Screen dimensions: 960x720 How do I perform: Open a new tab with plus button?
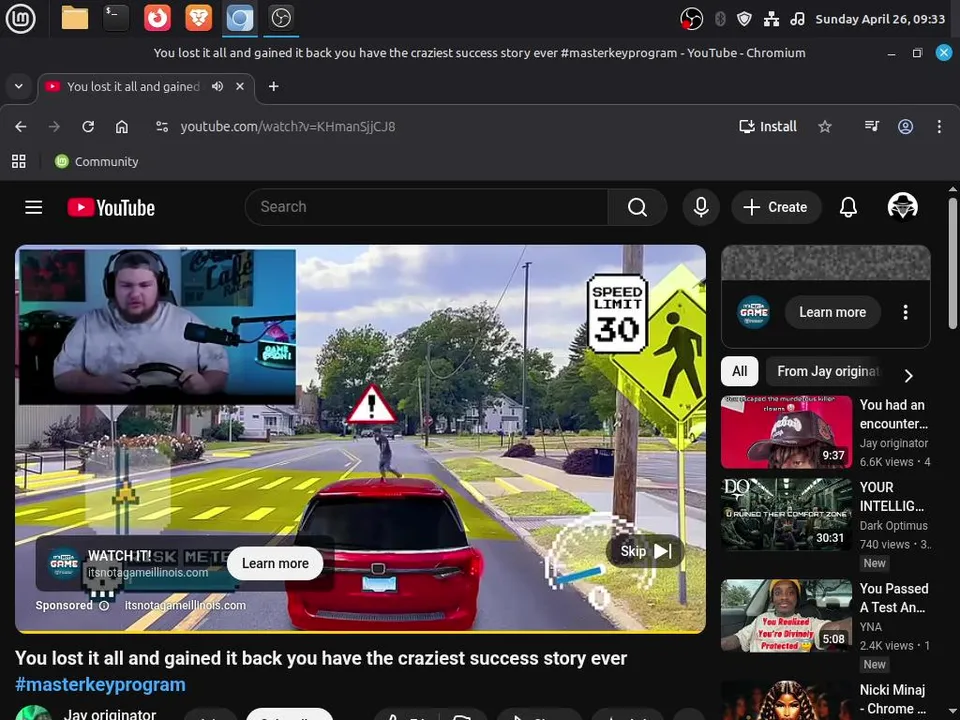(274, 86)
